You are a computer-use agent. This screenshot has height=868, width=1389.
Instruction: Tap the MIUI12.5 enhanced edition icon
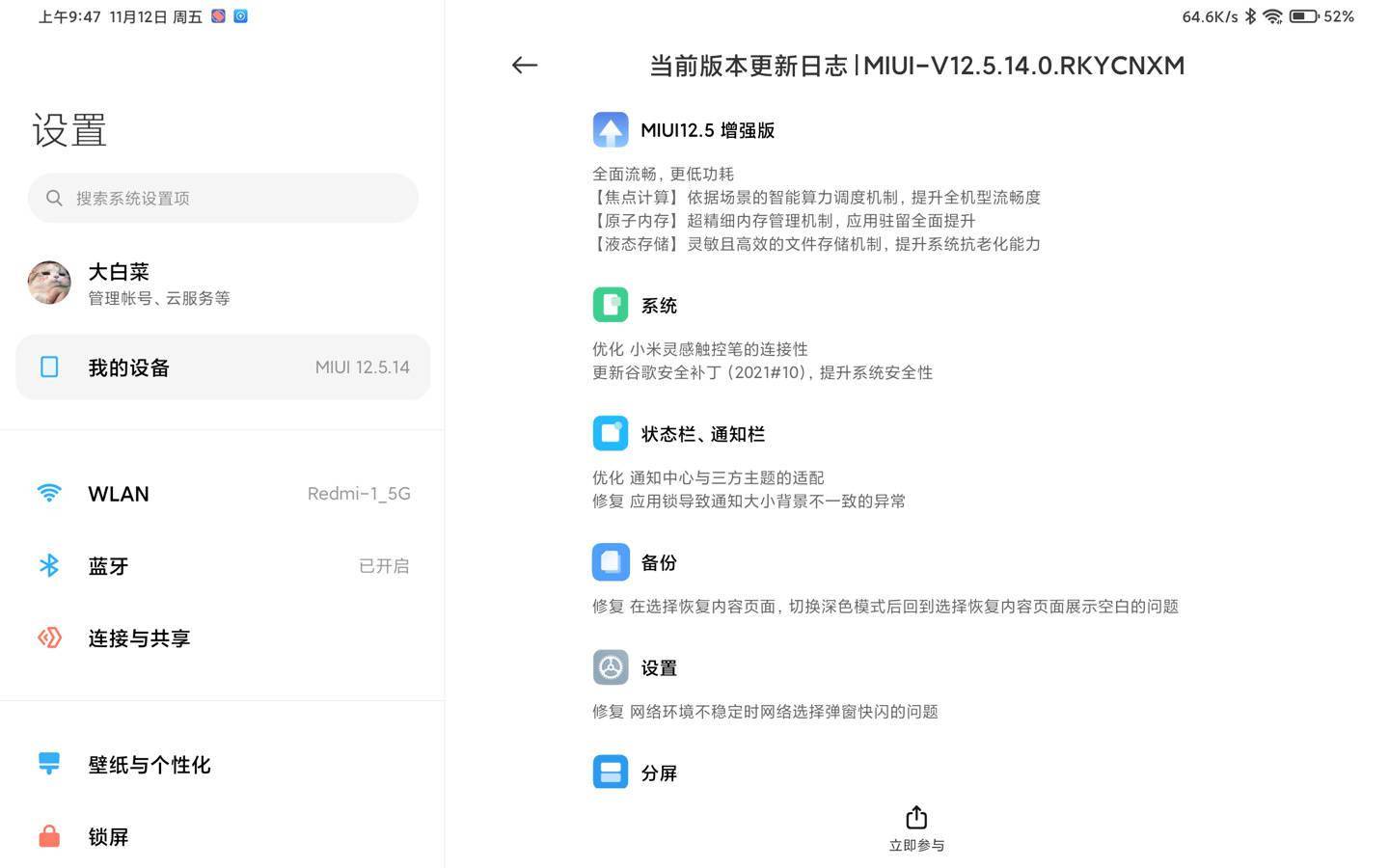click(611, 130)
